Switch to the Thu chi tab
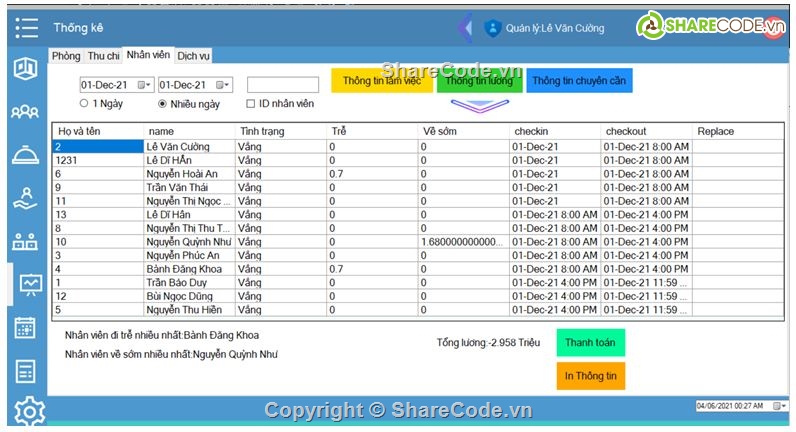The width and height of the screenshot is (796, 432). 104,56
